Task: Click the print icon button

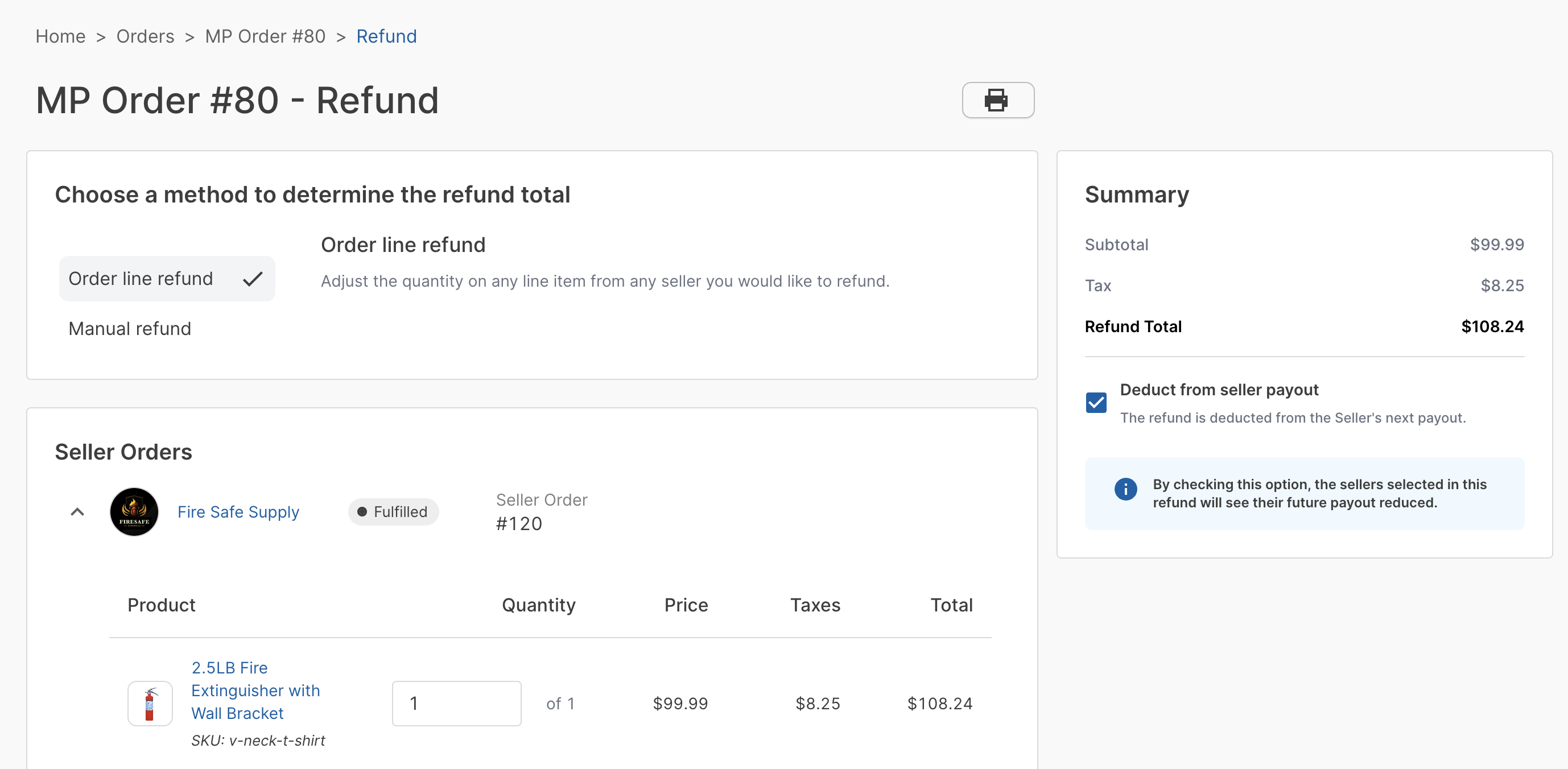Action: click(997, 100)
